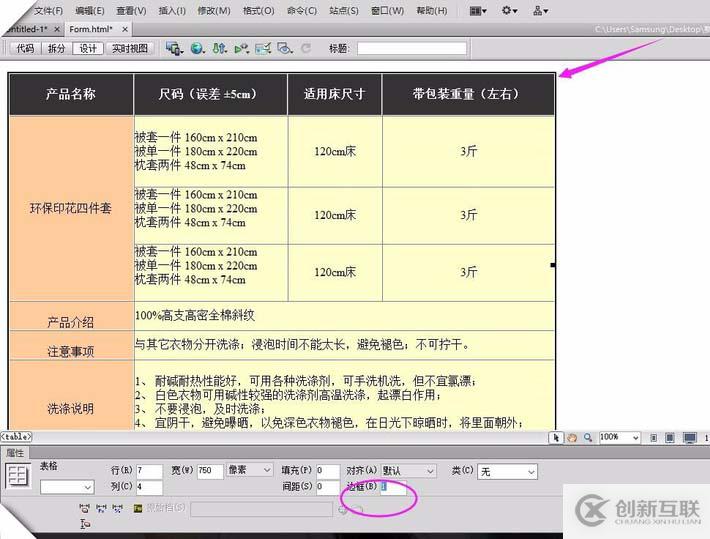Click the 适用床尺寸 header cell
The image size is (710, 539).
pyautogui.click(x=335, y=94)
